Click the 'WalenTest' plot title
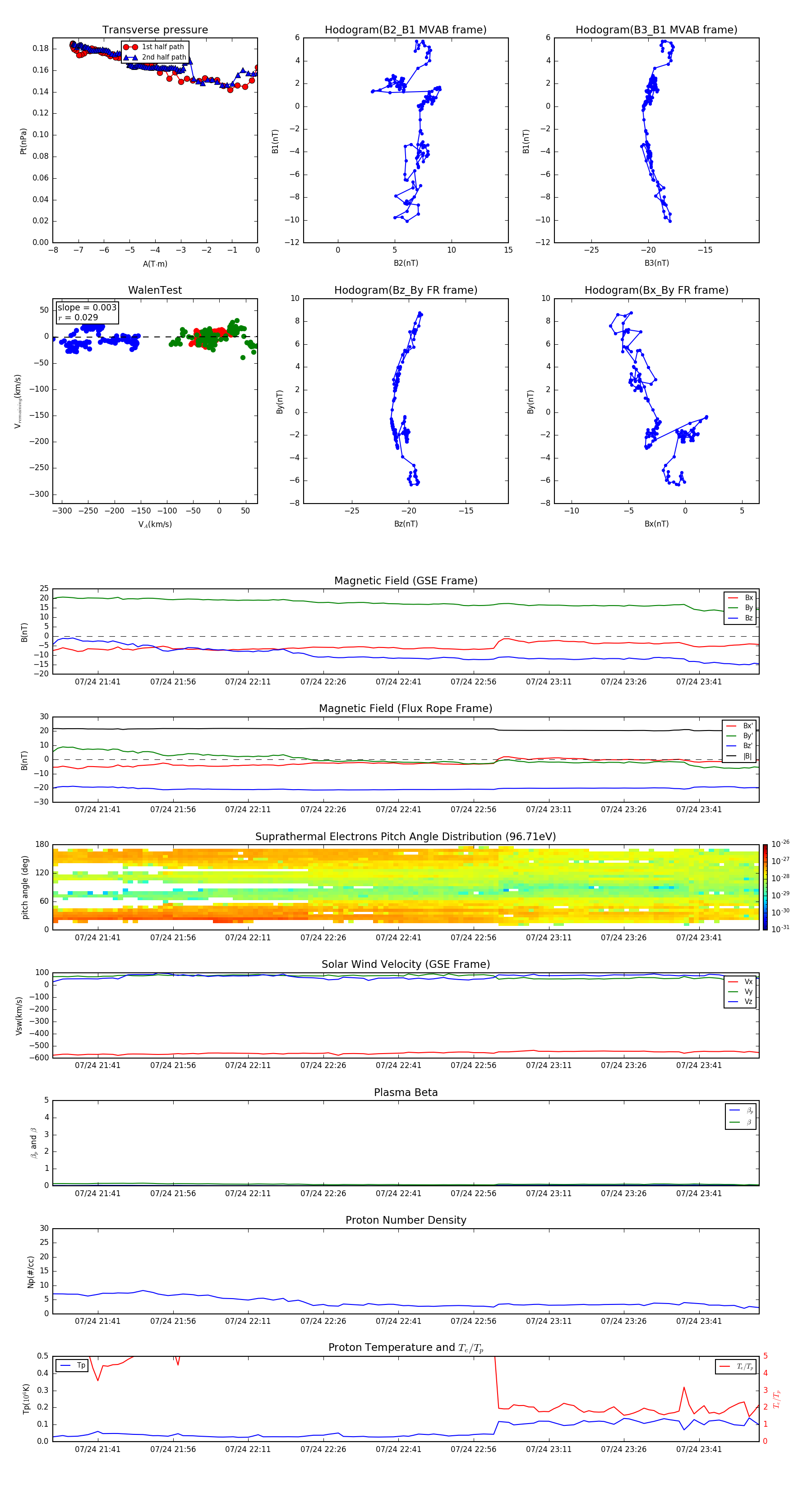Image resolution: width=812 pixels, height=1489 pixels. point(155,290)
